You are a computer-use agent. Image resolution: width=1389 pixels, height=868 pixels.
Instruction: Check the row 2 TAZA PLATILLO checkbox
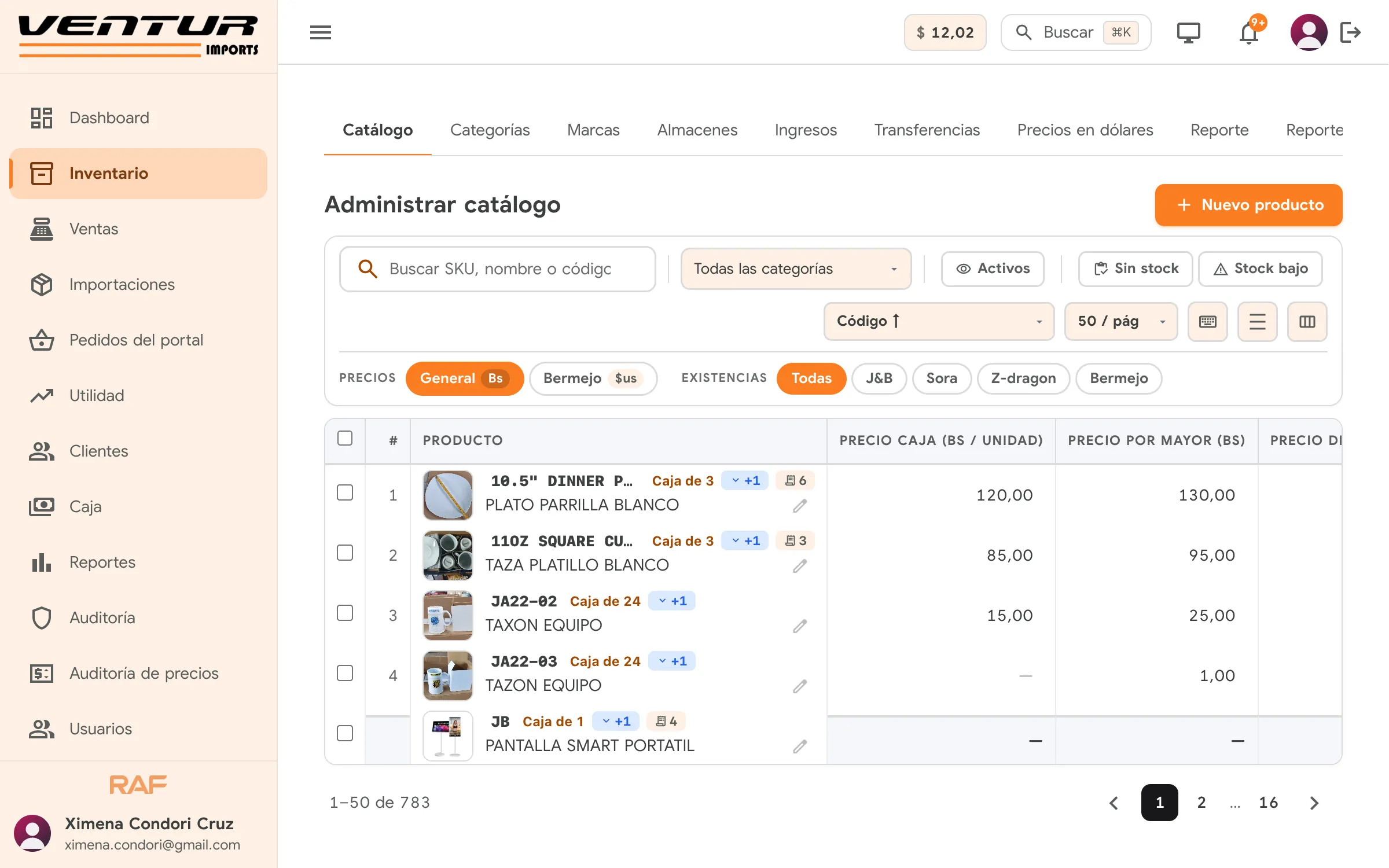pyautogui.click(x=345, y=553)
